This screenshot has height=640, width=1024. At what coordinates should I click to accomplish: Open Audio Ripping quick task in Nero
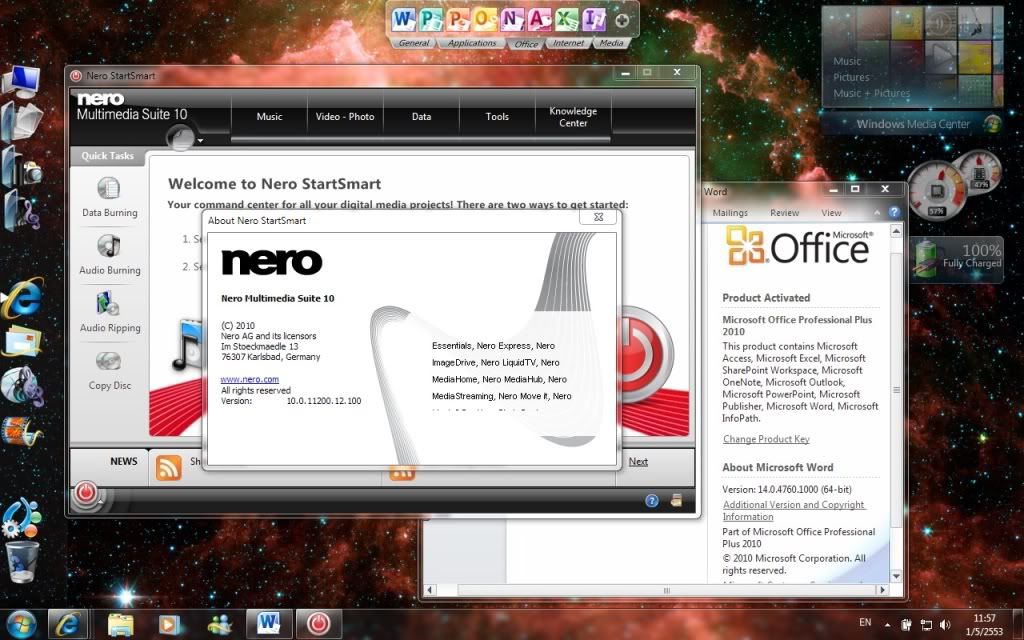point(109,312)
